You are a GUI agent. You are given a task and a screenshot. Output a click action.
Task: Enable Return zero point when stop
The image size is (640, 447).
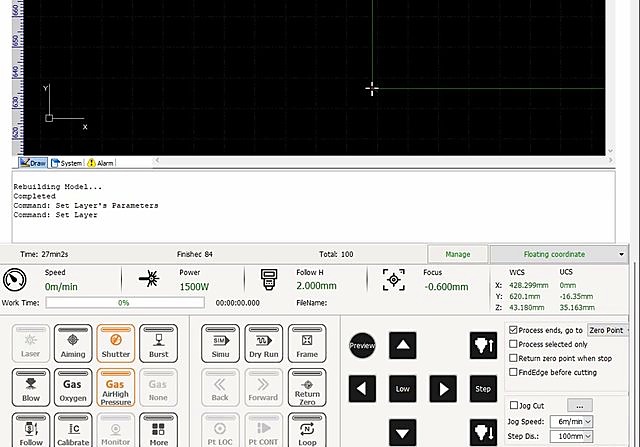click(x=513, y=358)
